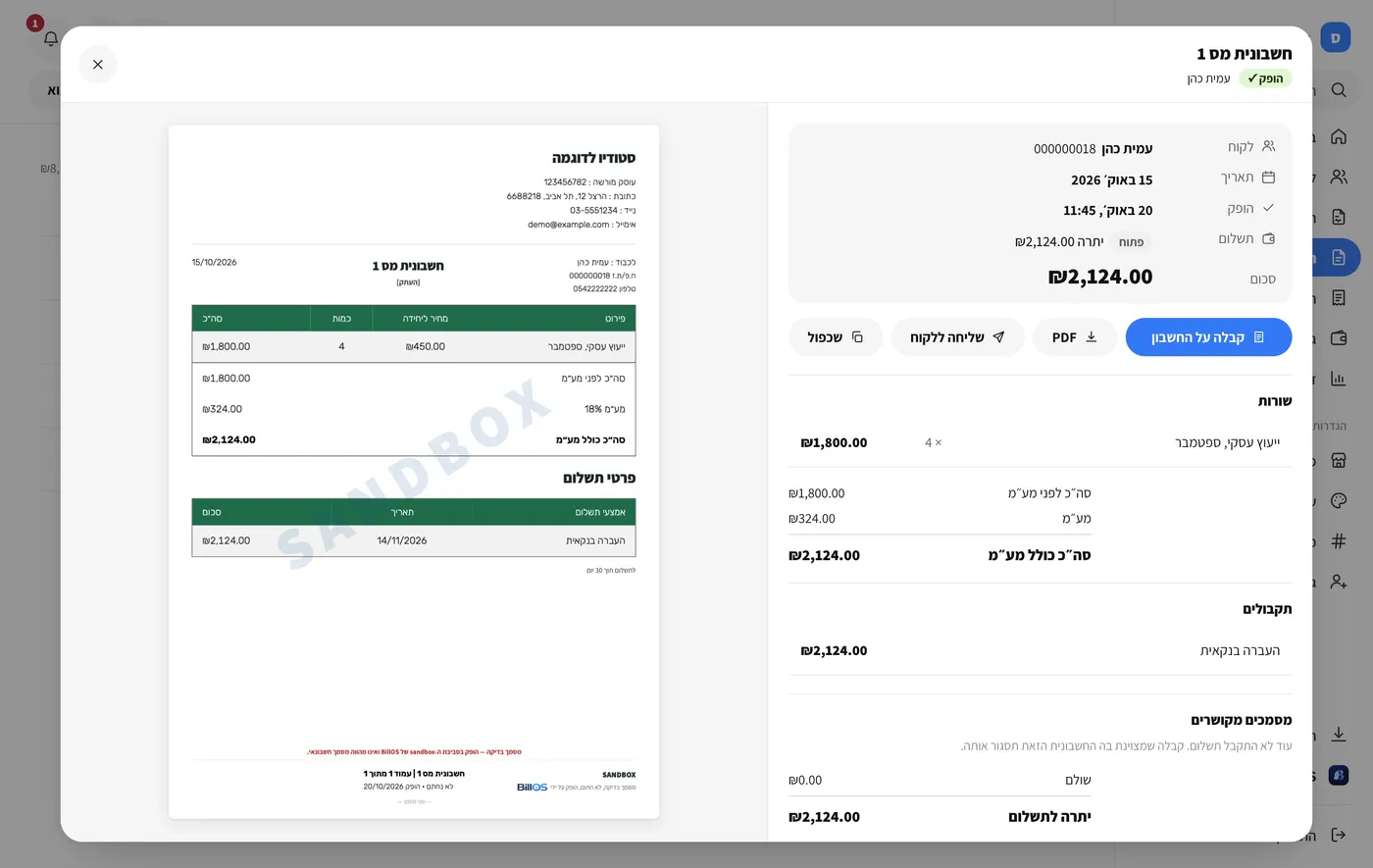Screen dimensions: 1373x868
Task: Select העברה בנקאית row under תקבולים
Action: (x=1040, y=650)
